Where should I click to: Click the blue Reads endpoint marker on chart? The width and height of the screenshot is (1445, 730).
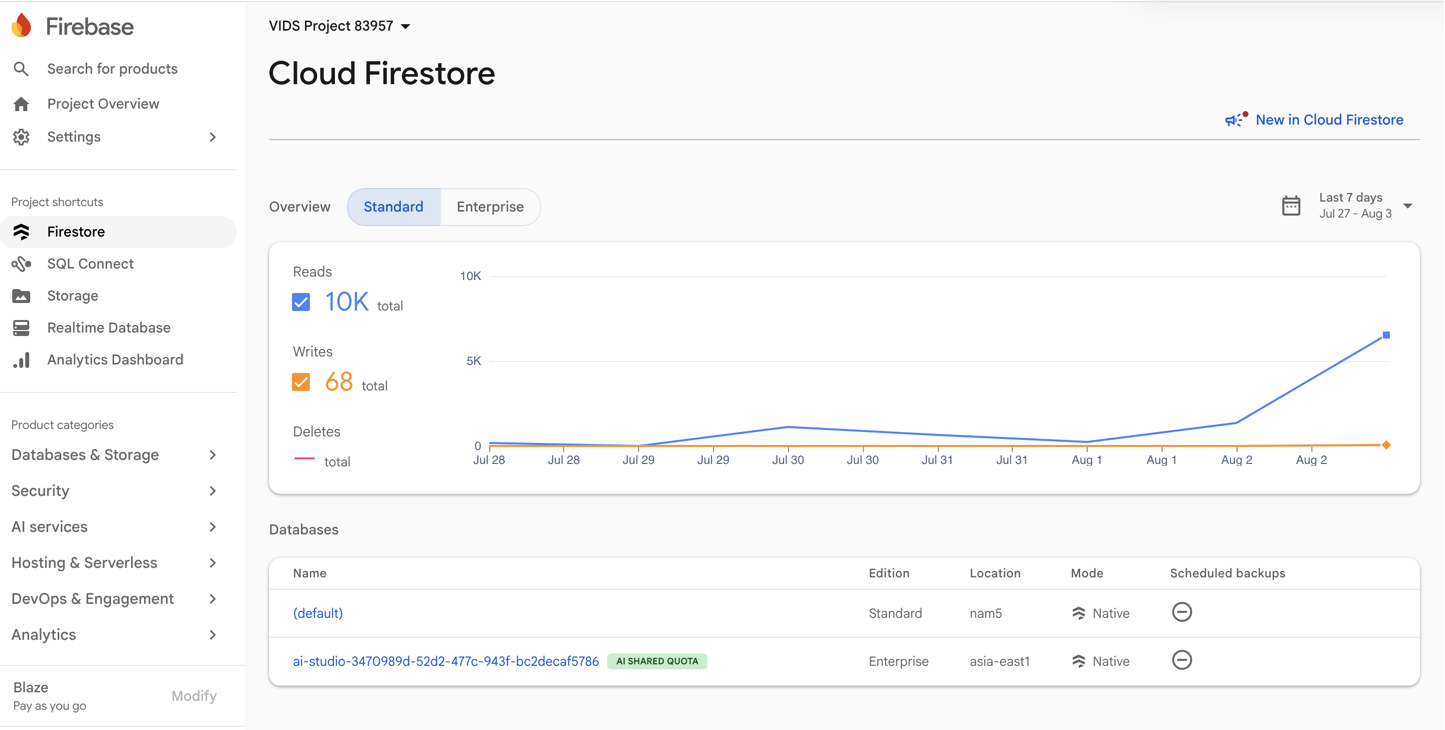click(1386, 335)
